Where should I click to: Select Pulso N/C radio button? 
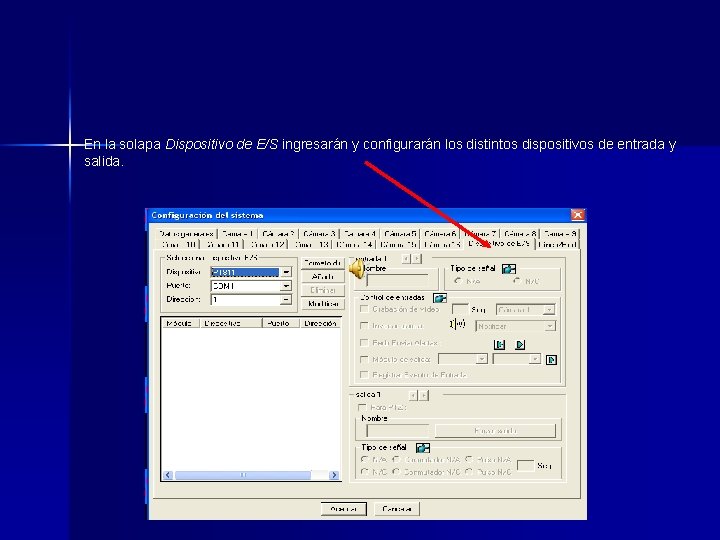[469, 472]
